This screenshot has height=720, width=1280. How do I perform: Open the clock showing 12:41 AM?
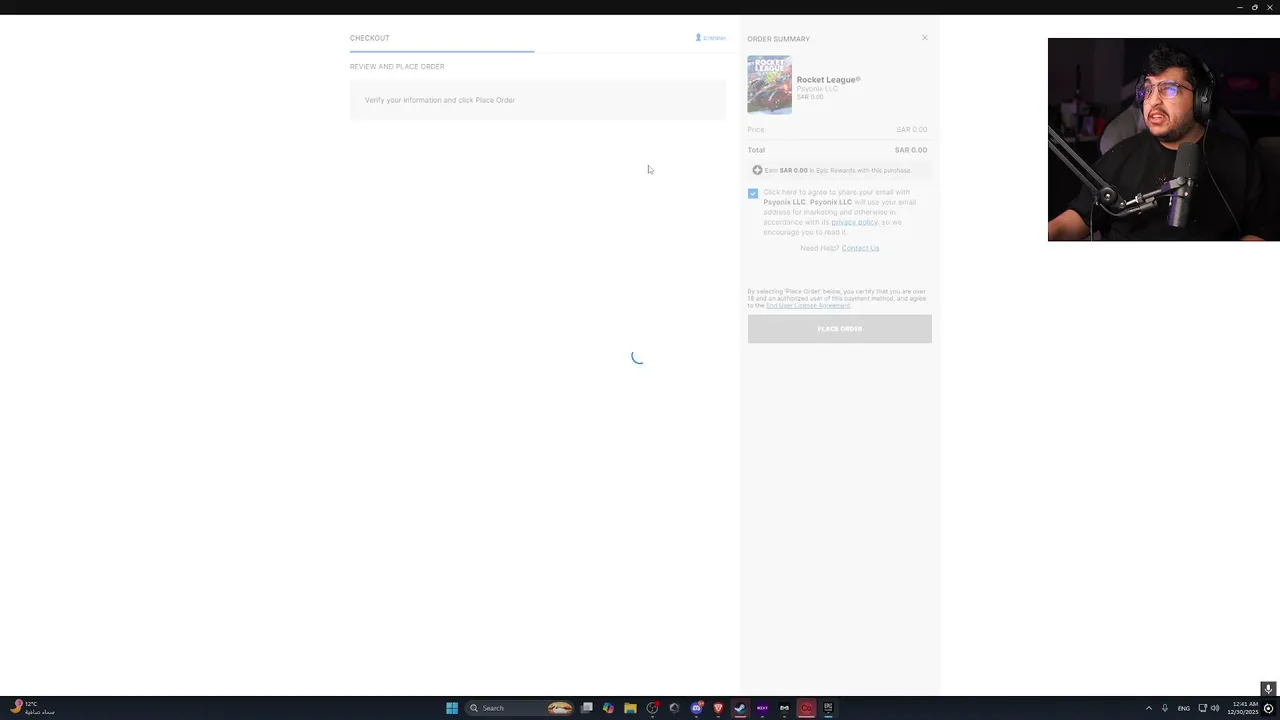[1243, 708]
